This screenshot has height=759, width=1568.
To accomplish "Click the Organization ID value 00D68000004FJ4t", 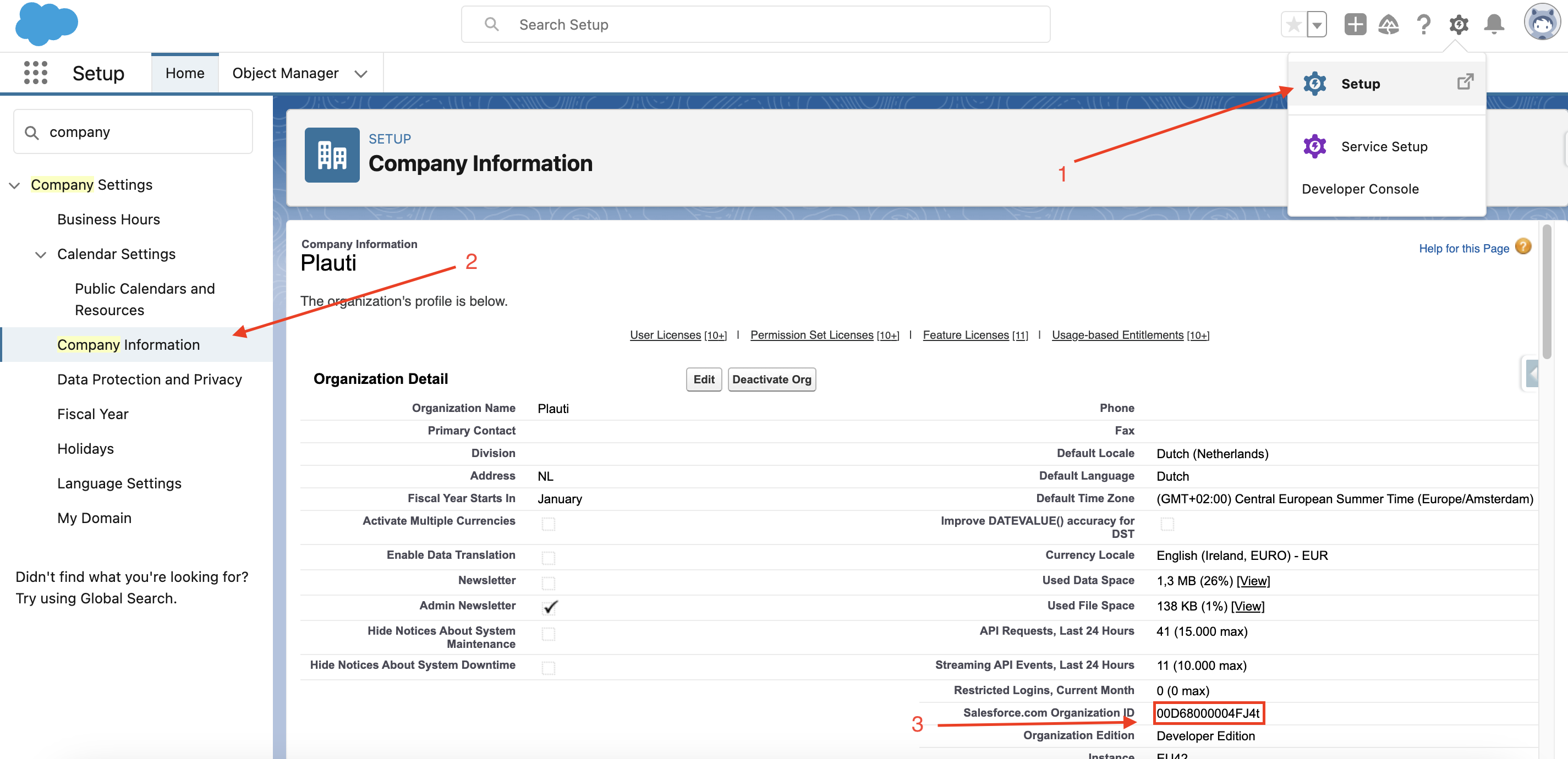I will pyautogui.click(x=1208, y=713).
